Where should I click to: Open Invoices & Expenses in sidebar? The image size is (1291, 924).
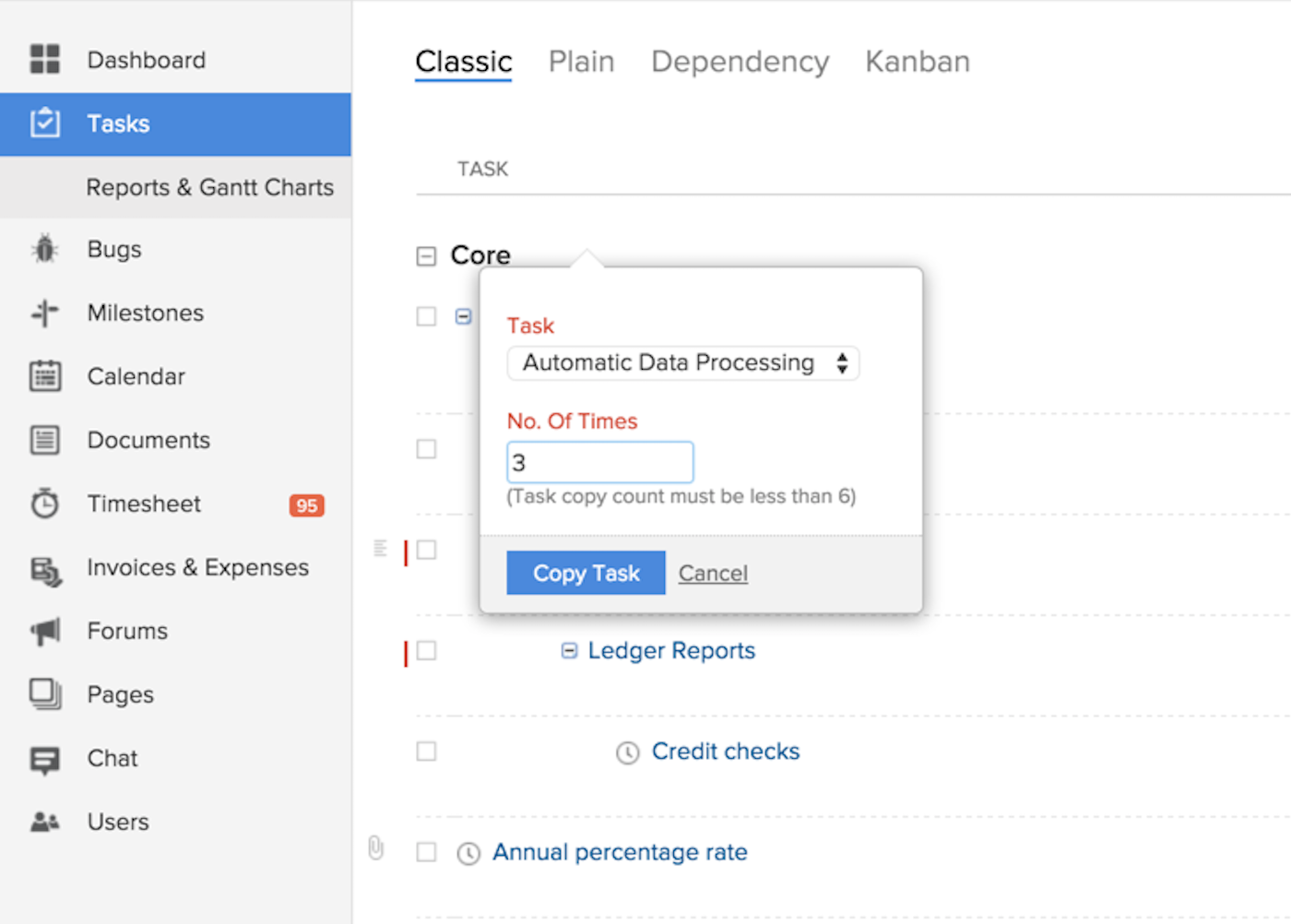(198, 567)
